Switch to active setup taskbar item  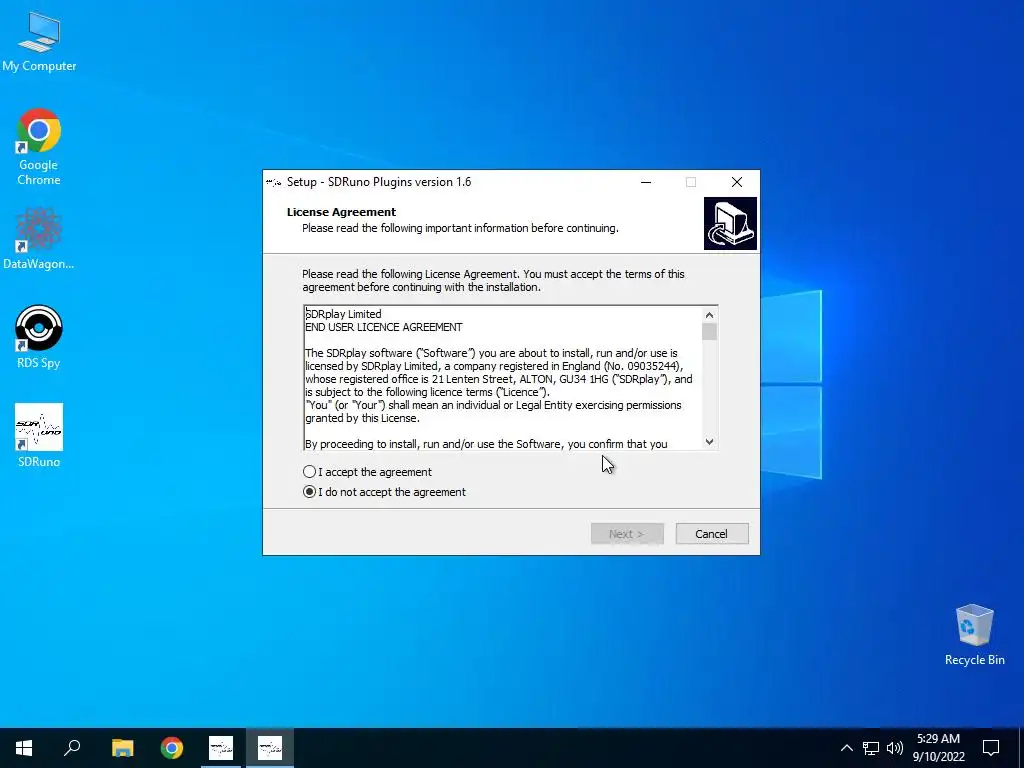pos(270,748)
